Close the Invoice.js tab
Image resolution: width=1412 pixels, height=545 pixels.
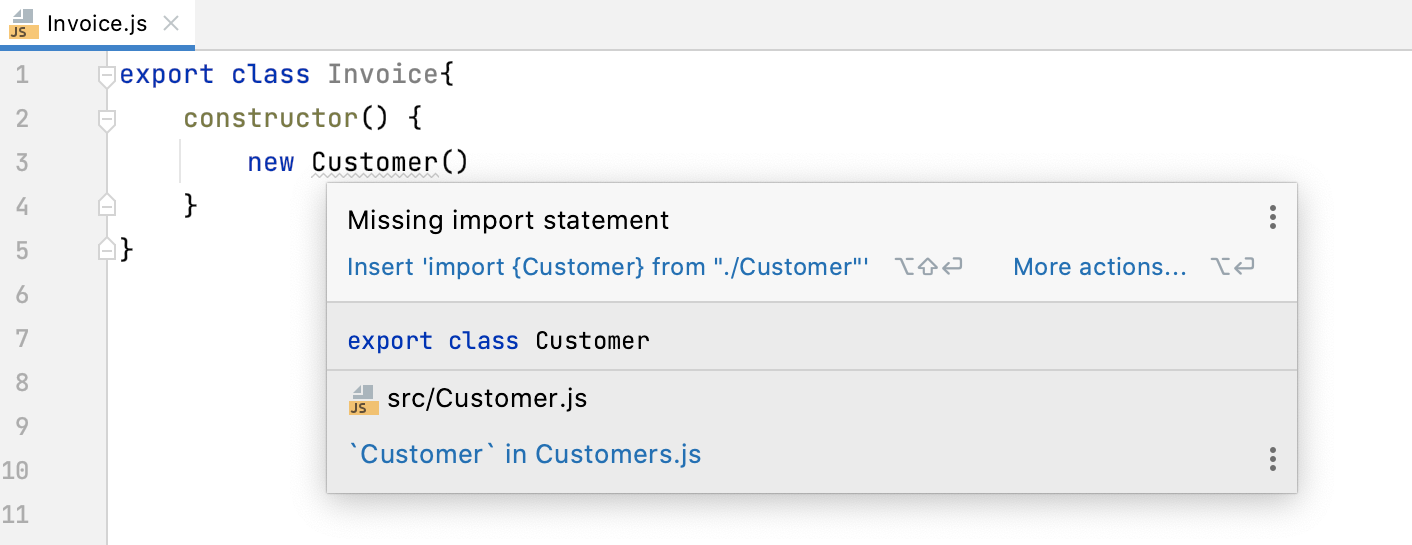click(x=171, y=24)
